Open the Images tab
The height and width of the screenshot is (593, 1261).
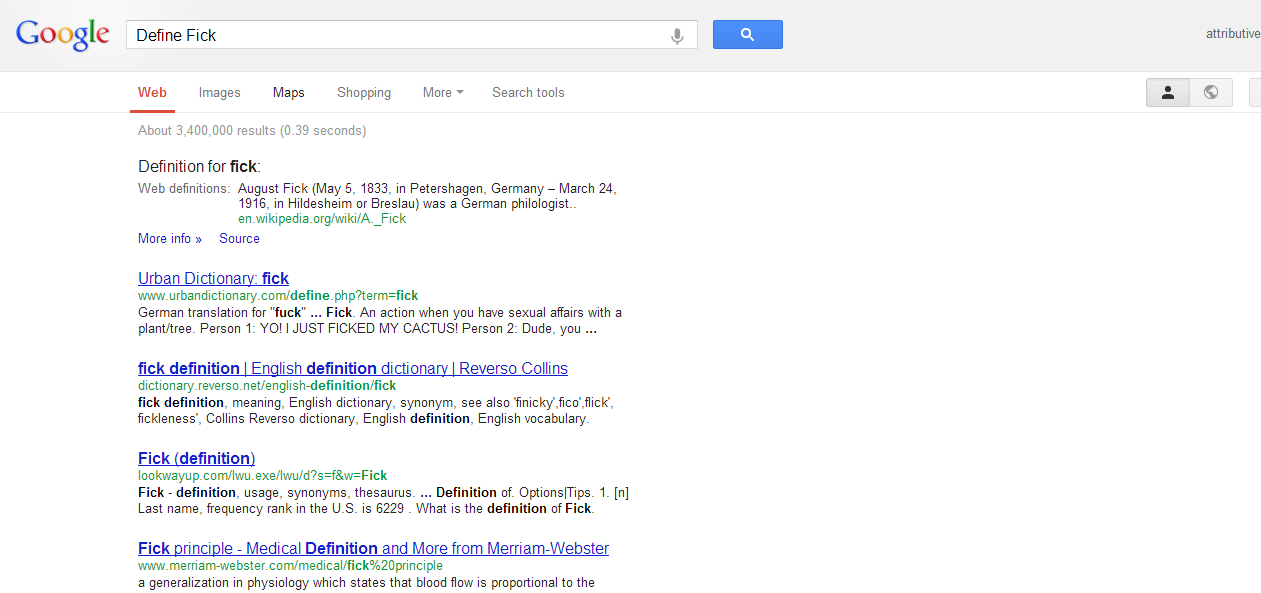click(x=219, y=92)
